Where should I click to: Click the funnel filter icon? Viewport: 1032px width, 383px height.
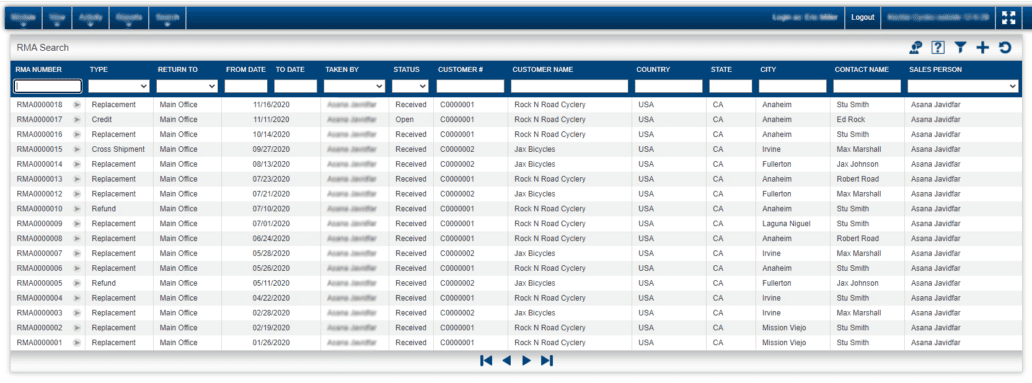[960, 47]
